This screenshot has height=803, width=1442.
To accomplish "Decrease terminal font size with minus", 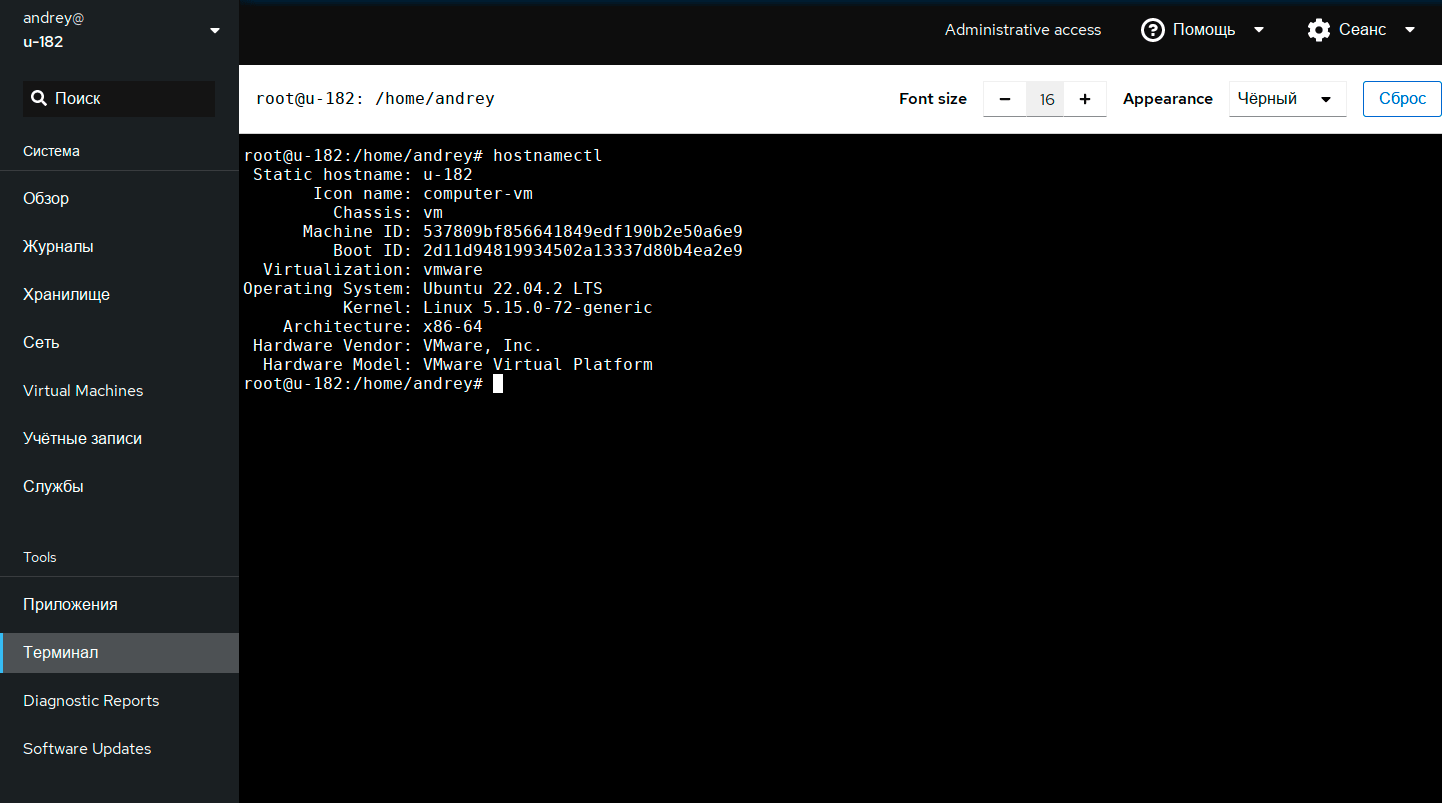I will [1005, 99].
